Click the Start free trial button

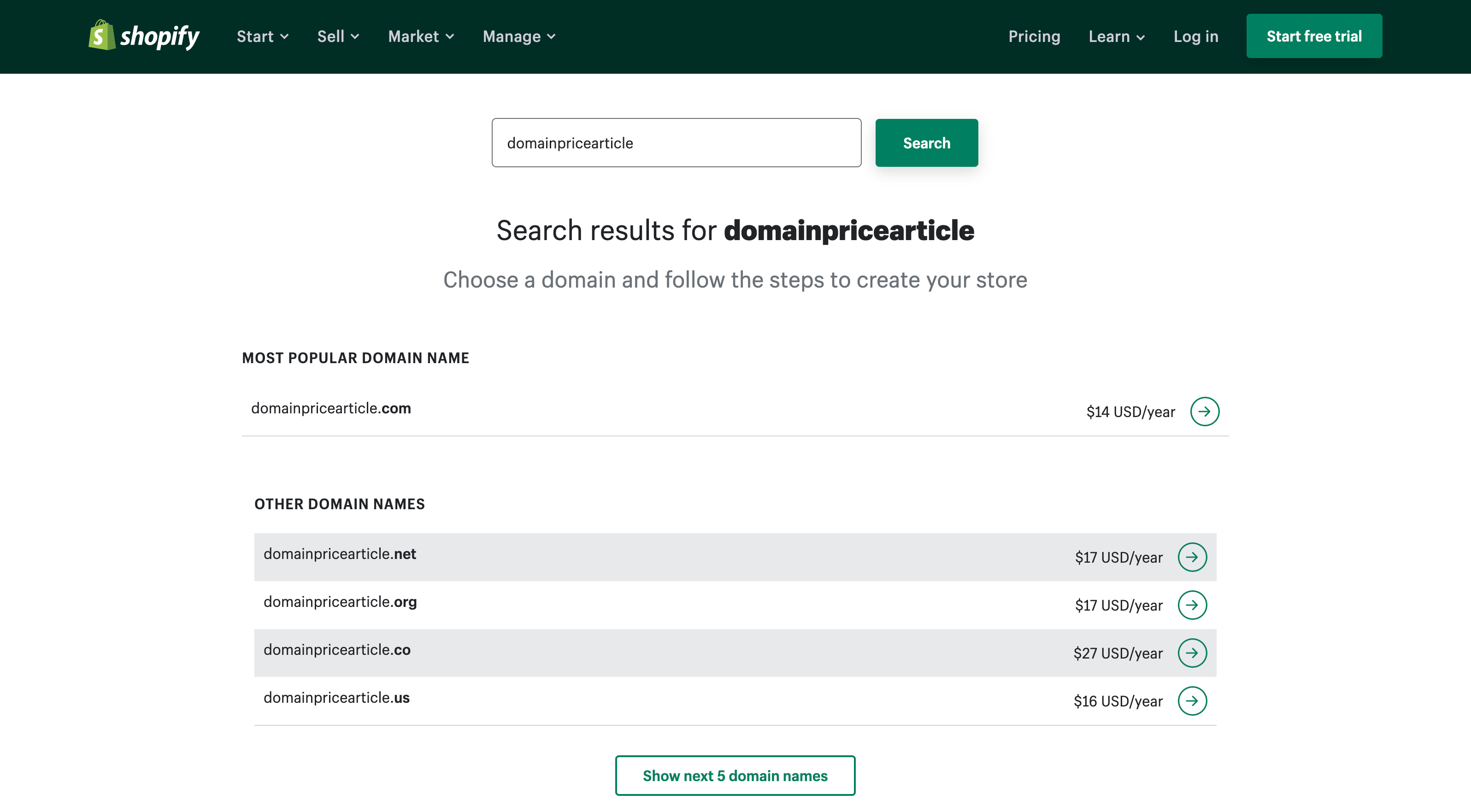point(1314,36)
